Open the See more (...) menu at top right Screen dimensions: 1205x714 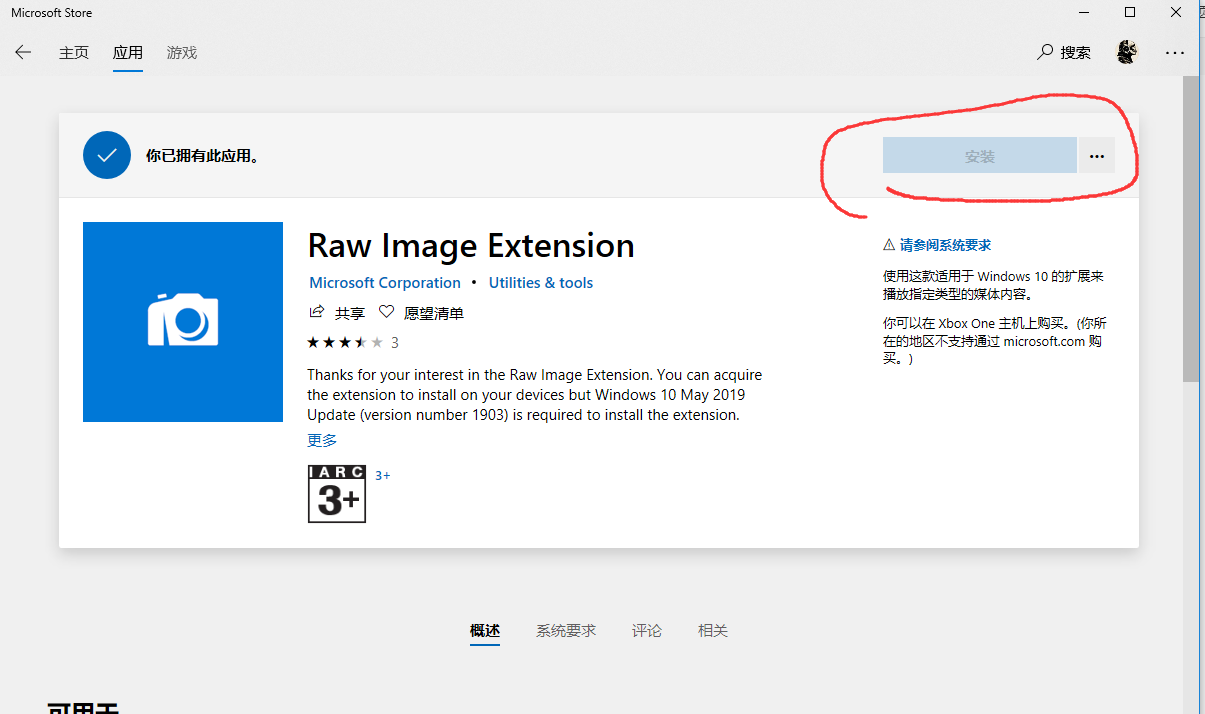(1175, 53)
